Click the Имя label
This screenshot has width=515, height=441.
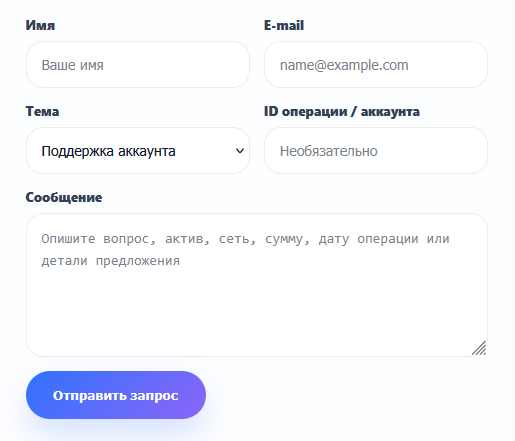point(40,25)
